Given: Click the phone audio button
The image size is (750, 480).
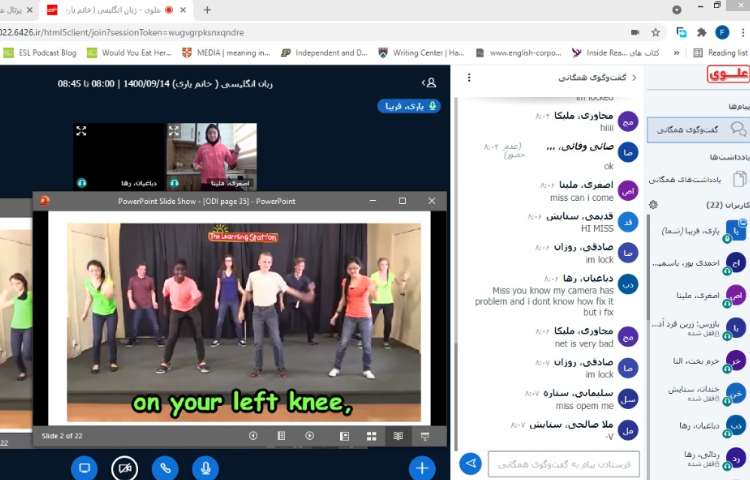Looking at the screenshot, I should (x=165, y=468).
